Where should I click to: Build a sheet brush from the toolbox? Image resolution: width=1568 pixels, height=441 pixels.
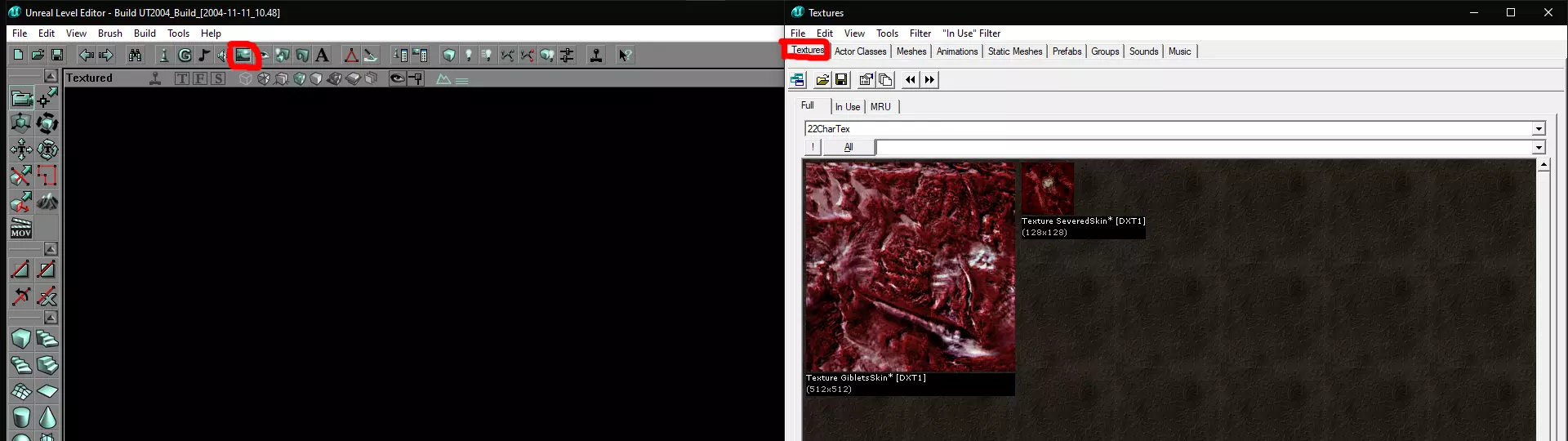(x=47, y=391)
